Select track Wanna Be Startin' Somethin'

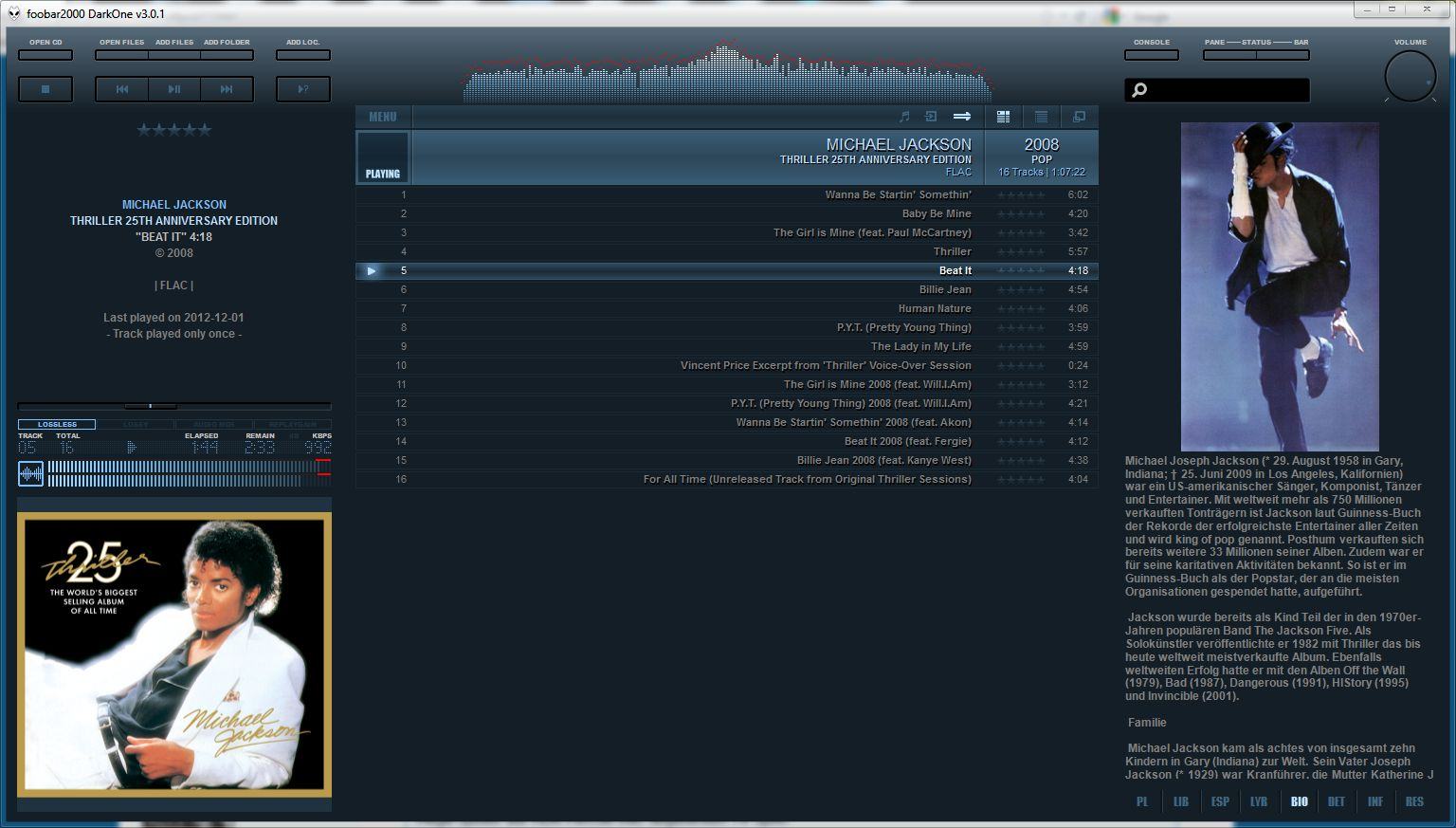pos(727,194)
